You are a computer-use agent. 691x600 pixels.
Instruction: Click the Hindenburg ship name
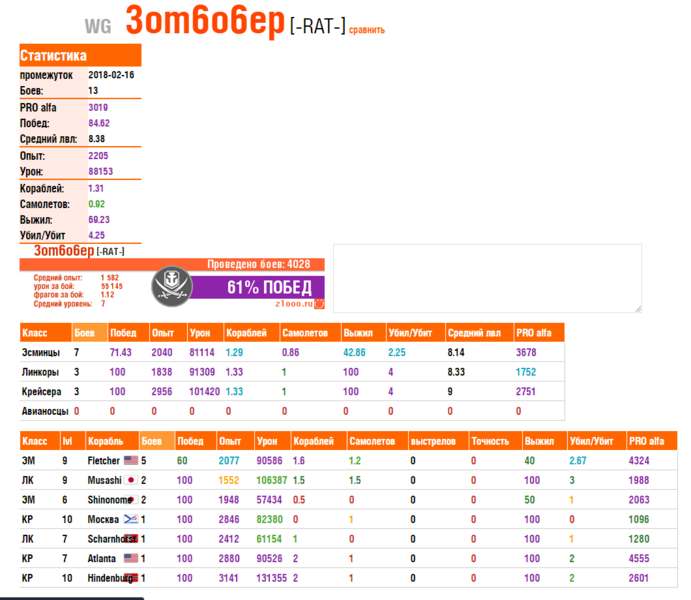(x=110, y=578)
